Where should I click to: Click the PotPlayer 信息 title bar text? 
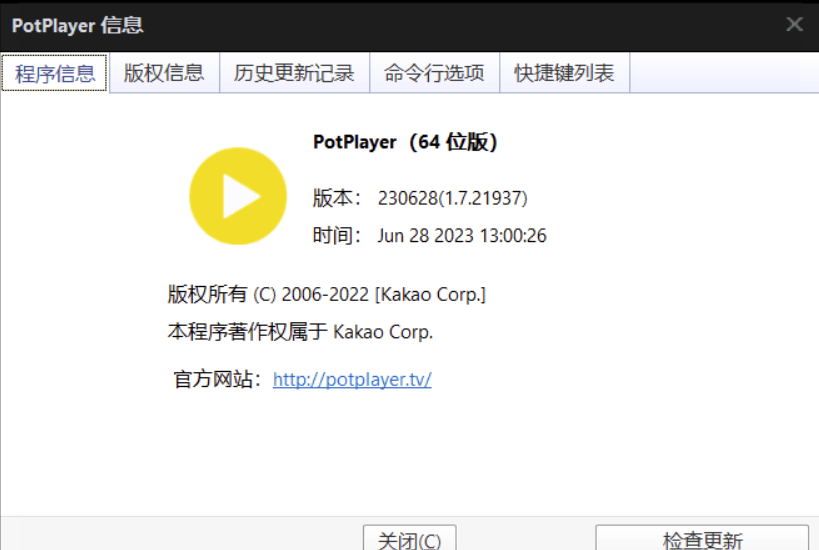77,25
